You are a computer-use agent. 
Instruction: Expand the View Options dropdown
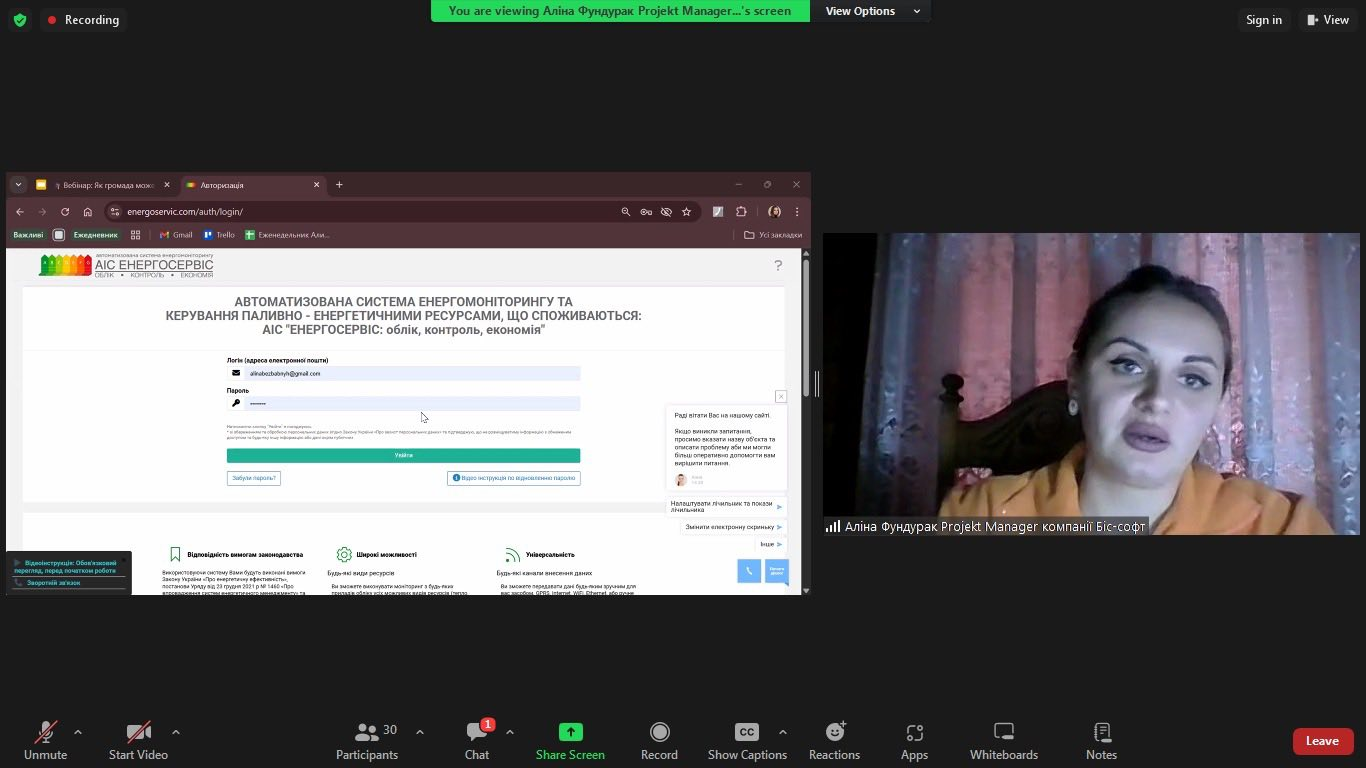tap(872, 11)
